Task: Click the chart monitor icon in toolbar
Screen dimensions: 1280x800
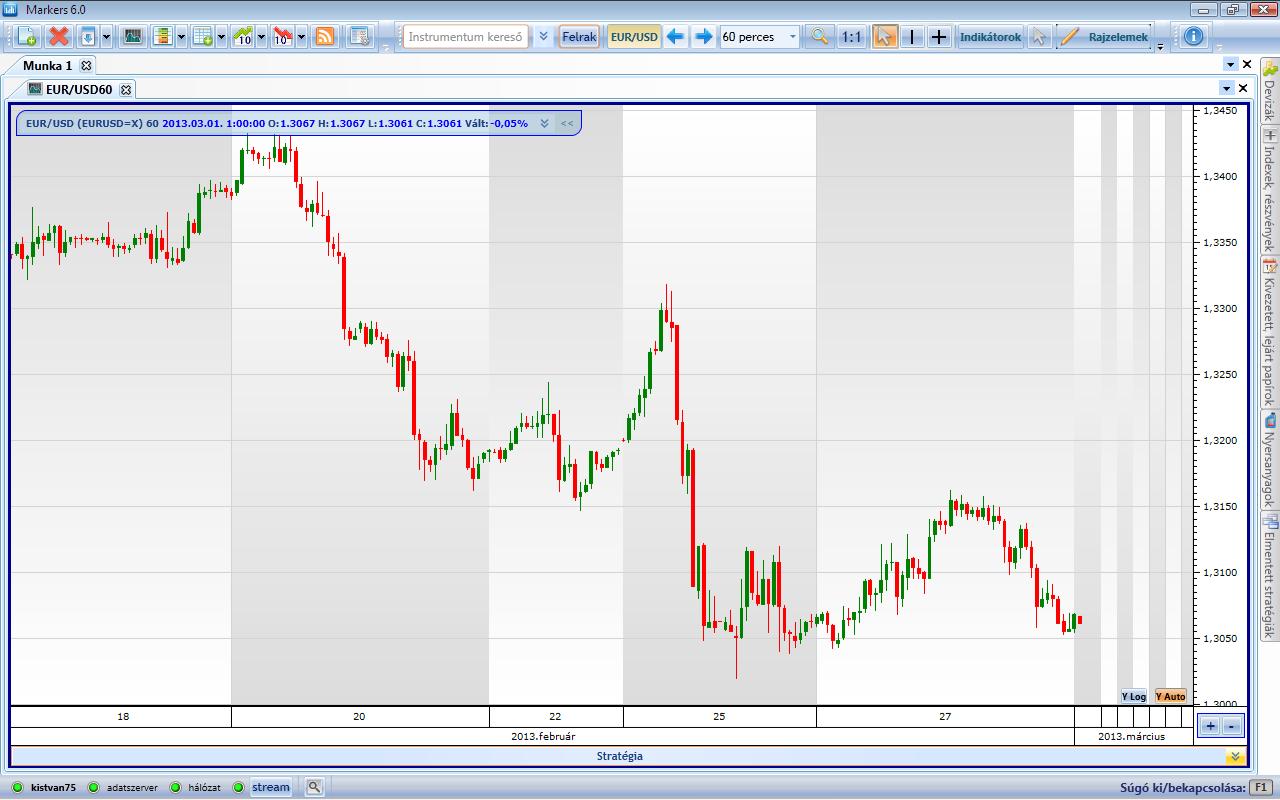Action: (x=132, y=37)
